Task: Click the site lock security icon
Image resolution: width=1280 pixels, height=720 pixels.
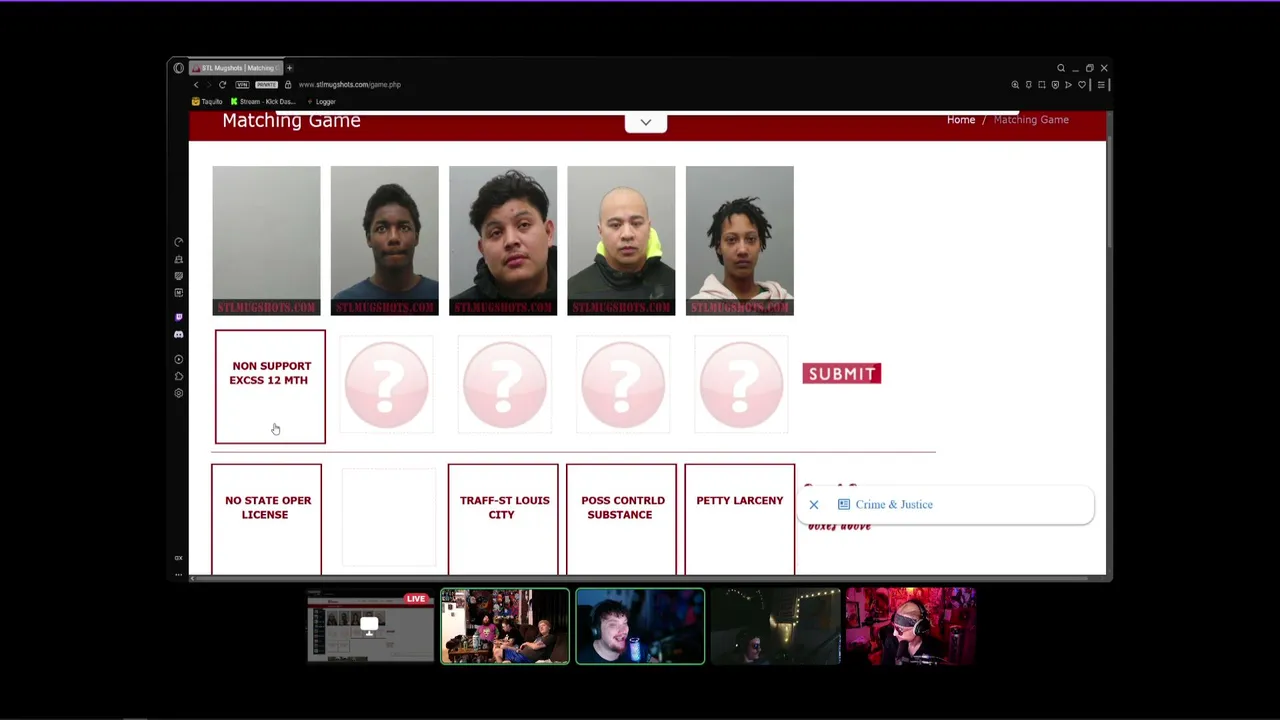Action: 288,85
